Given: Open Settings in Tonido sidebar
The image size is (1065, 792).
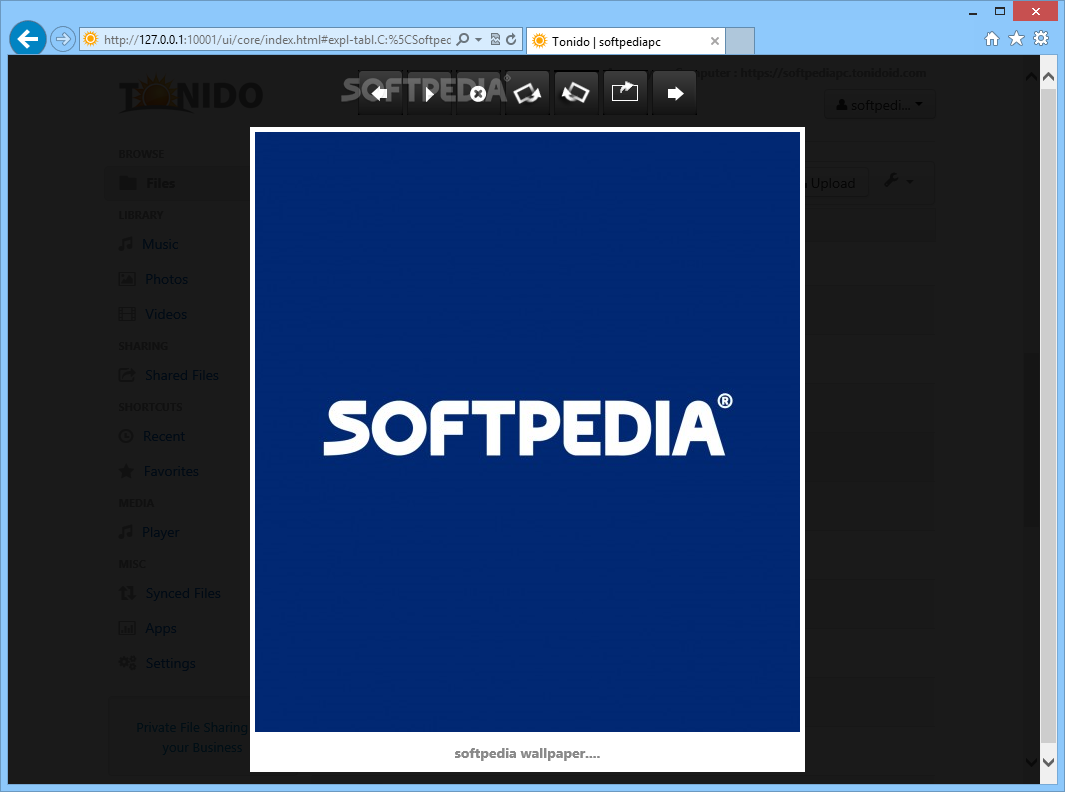Looking at the screenshot, I should [x=157, y=663].
